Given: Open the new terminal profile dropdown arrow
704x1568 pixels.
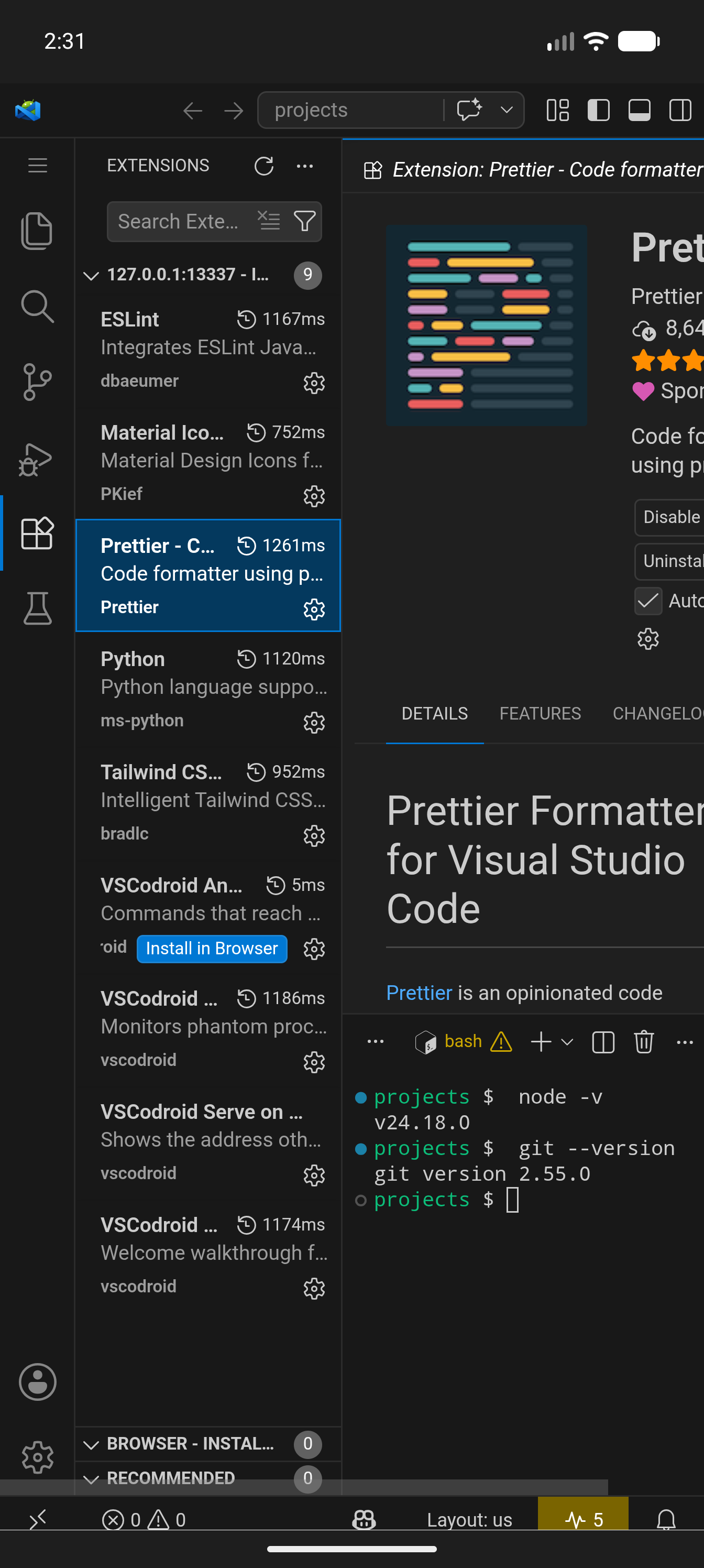Looking at the screenshot, I should click(x=566, y=1041).
